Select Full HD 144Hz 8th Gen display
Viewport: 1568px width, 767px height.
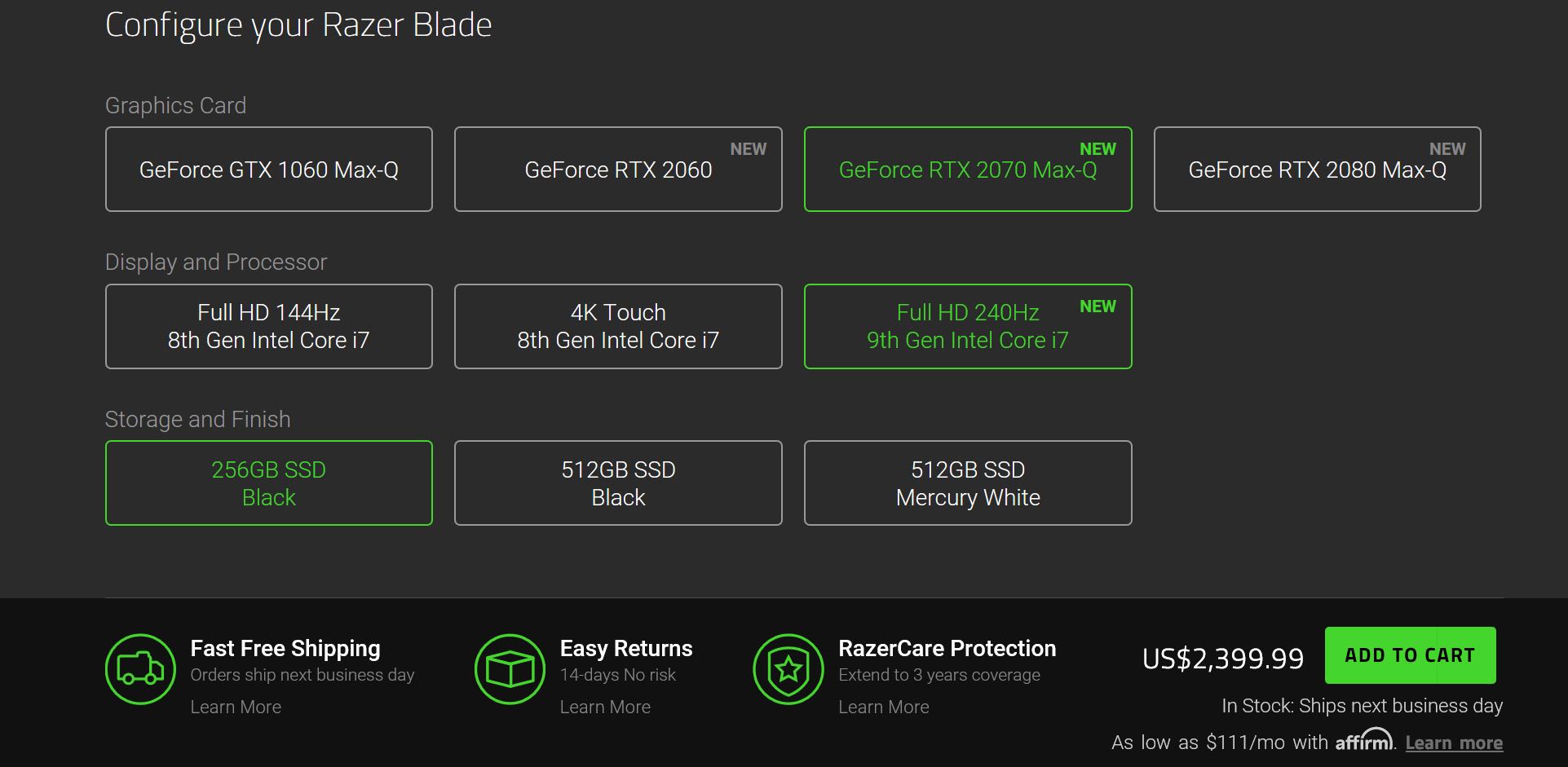pos(269,326)
